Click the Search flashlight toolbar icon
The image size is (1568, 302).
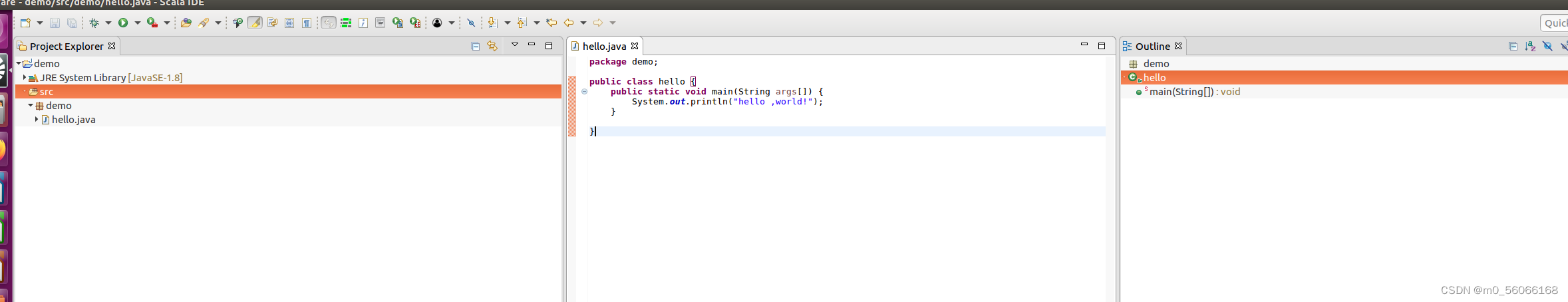point(204,23)
